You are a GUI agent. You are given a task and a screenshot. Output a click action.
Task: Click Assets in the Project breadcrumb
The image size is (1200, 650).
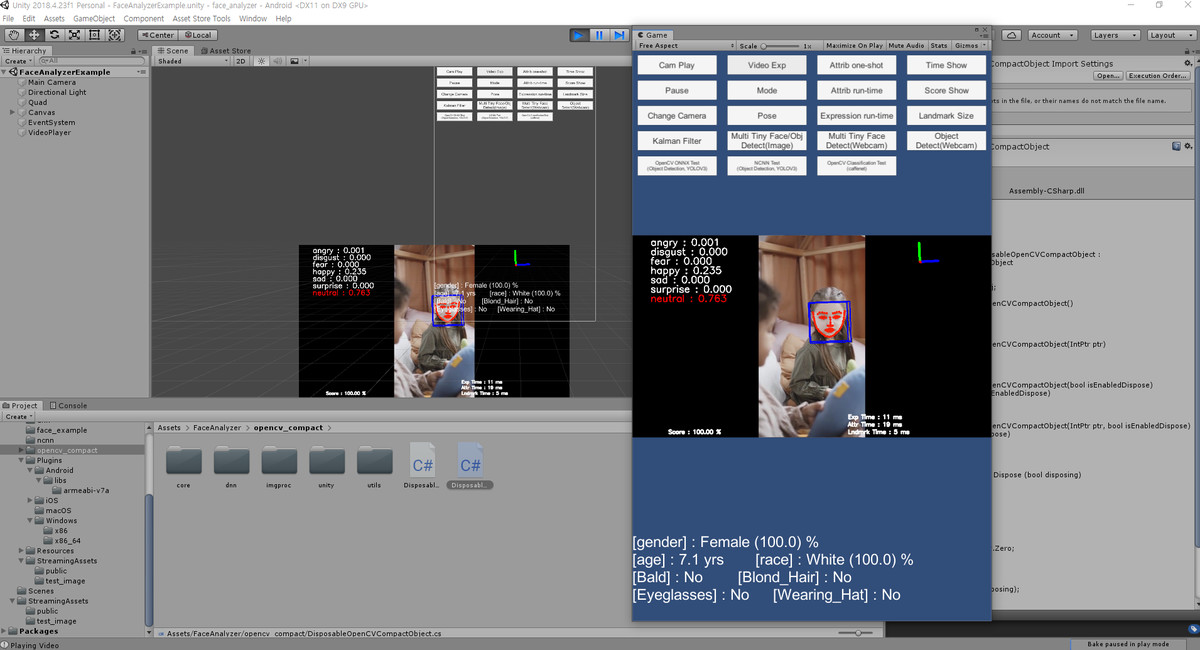(x=169, y=428)
